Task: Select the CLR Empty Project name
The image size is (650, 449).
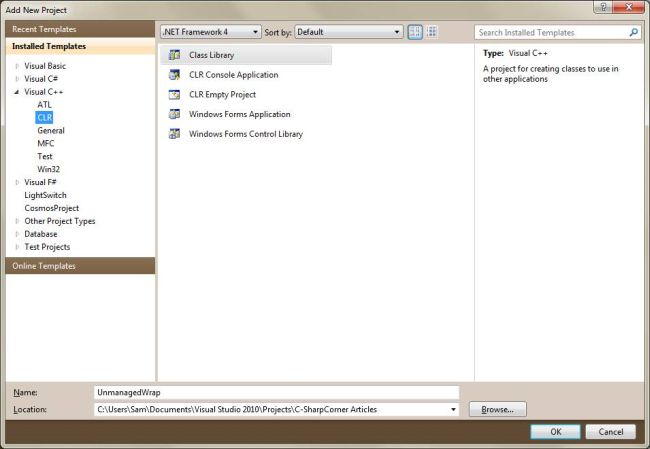Action: (222, 95)
